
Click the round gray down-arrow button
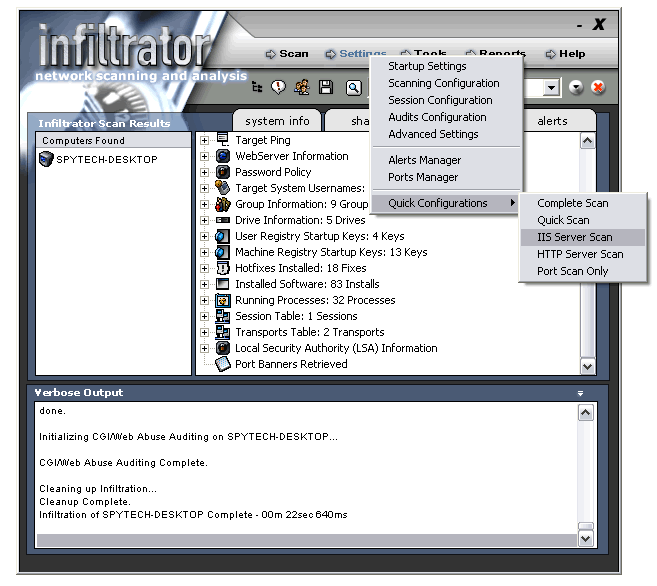click(x=576, y=87)
